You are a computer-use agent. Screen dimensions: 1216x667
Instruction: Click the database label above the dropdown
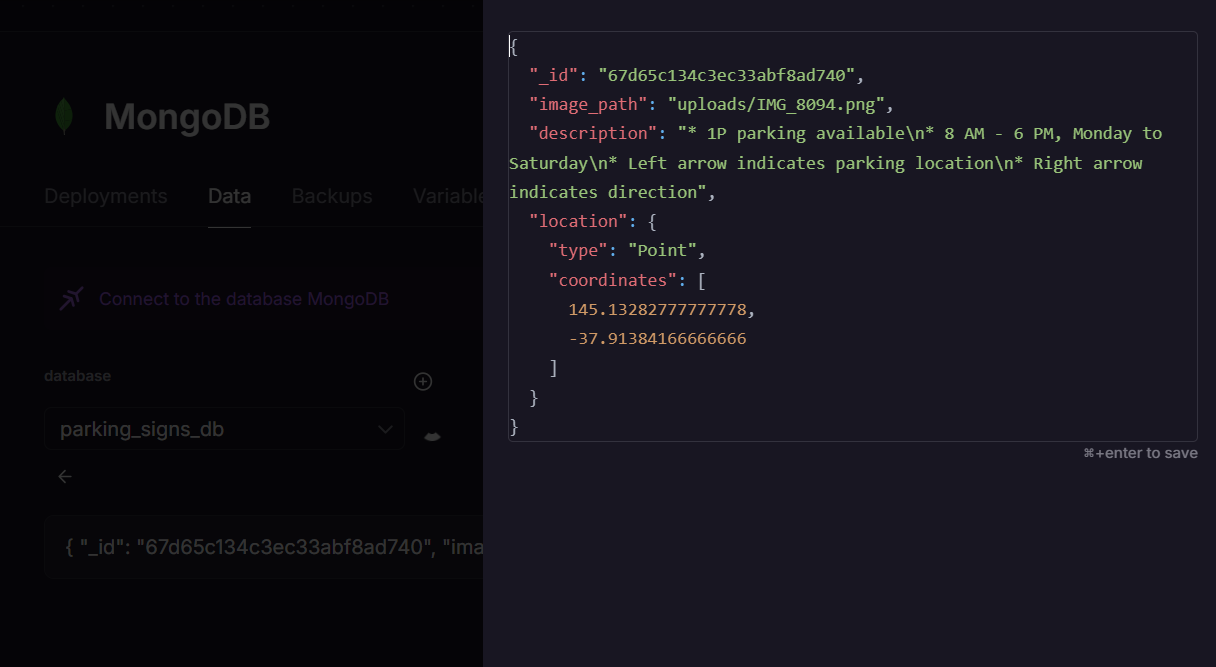click(x=77, y=376)
